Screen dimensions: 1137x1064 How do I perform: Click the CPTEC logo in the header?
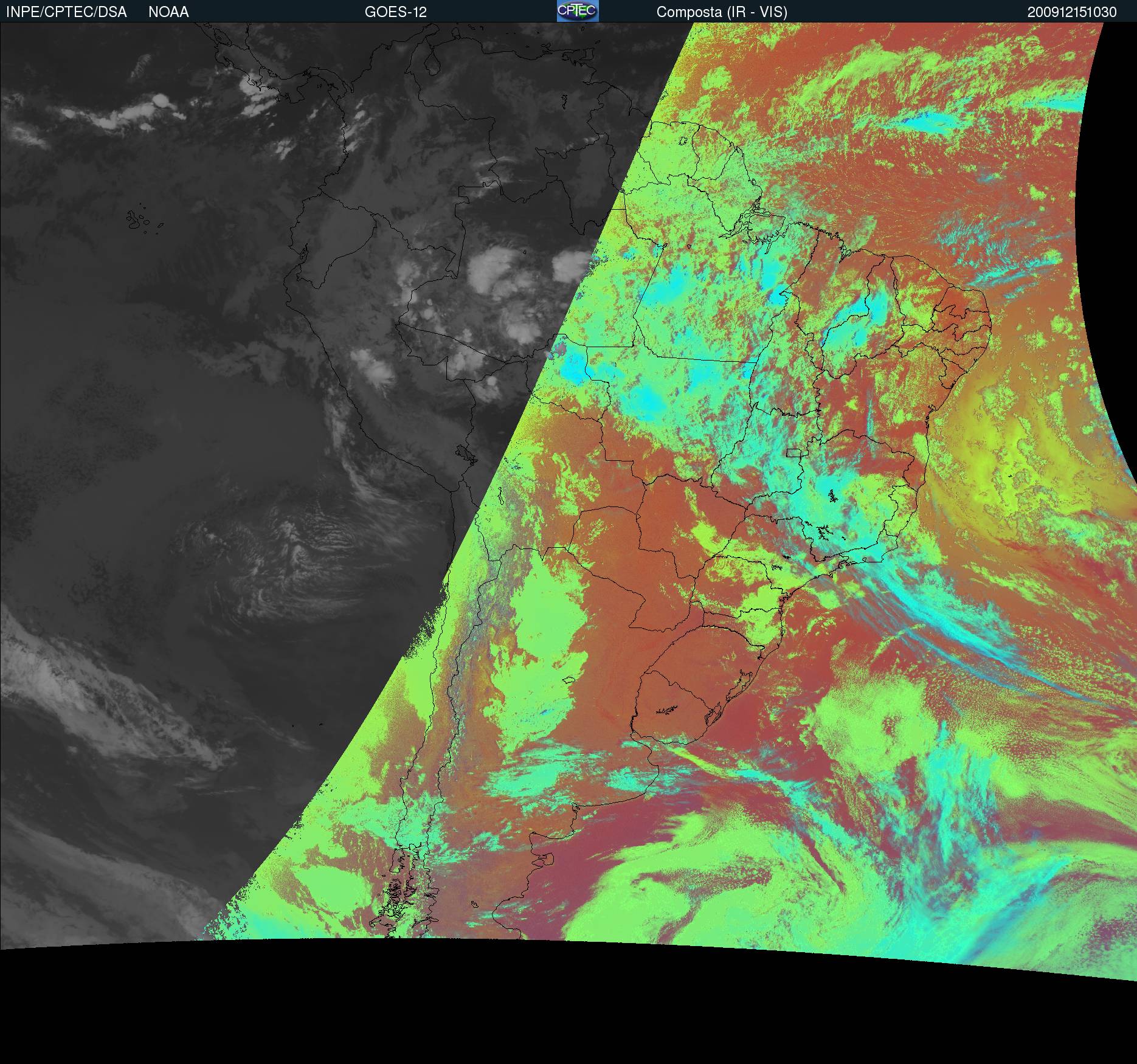pyautogui.click(x=578, y=11)
